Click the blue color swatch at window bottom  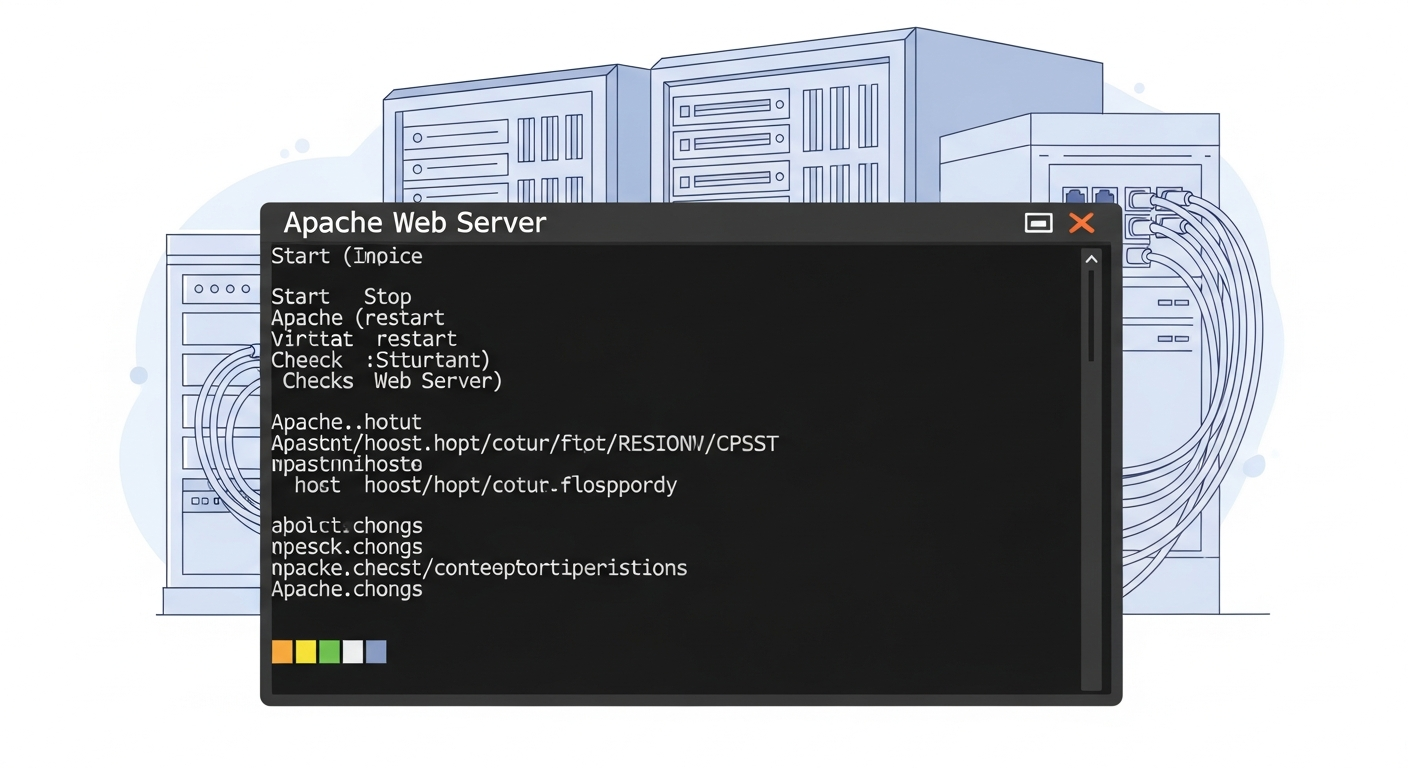point(377,651)
